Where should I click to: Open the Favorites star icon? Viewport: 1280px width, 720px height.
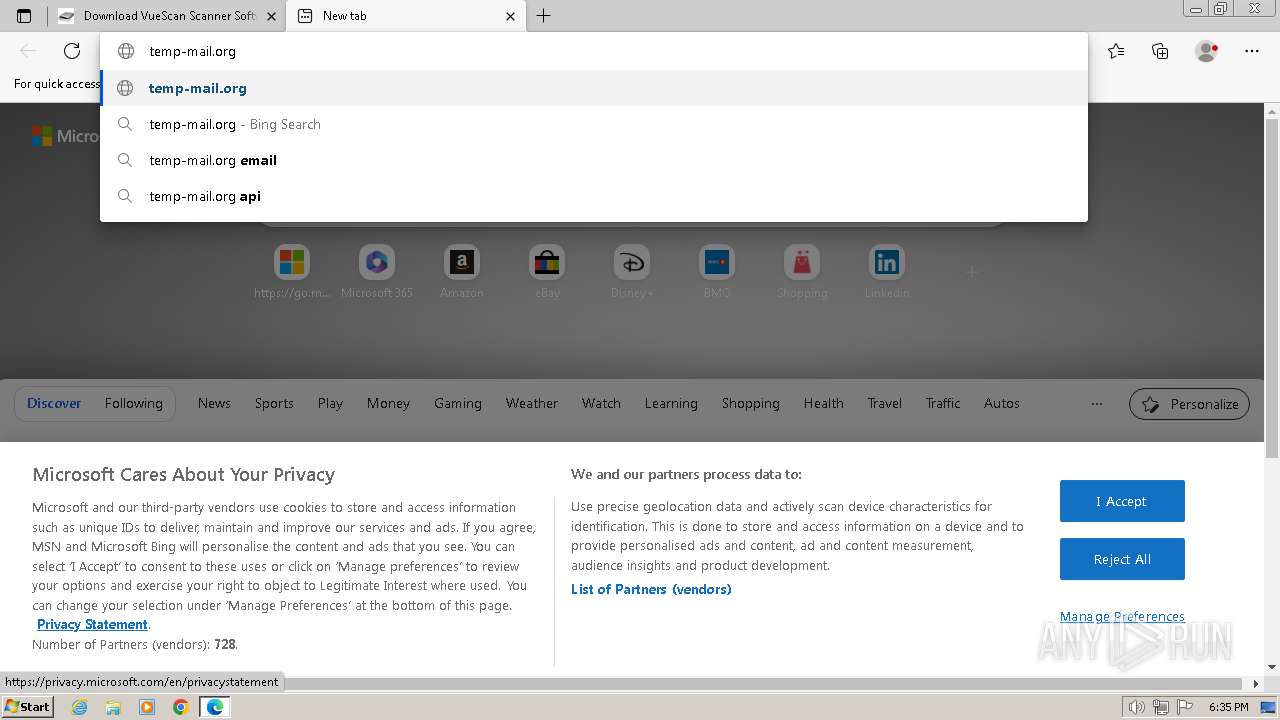click(x=1116, y=51)
